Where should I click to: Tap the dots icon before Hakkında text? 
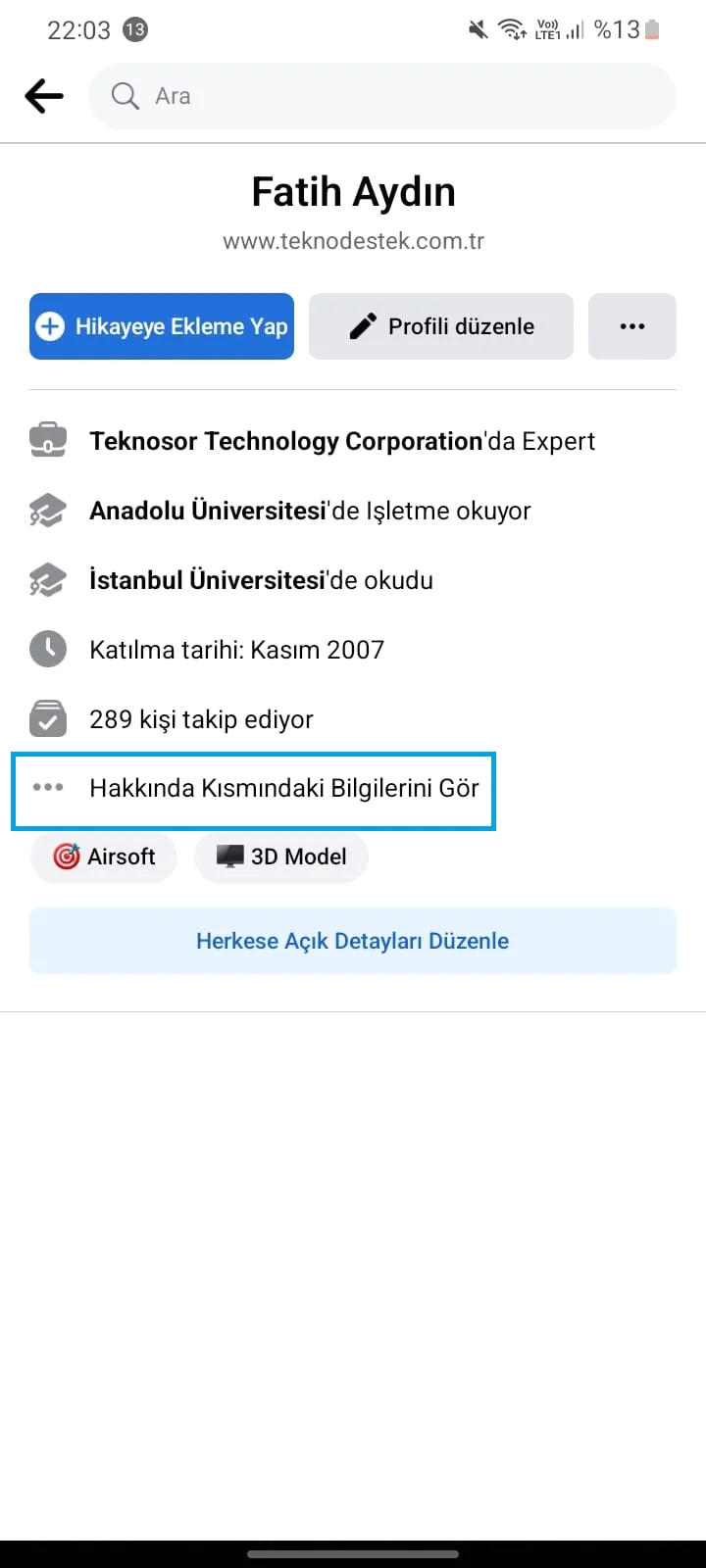46,789
